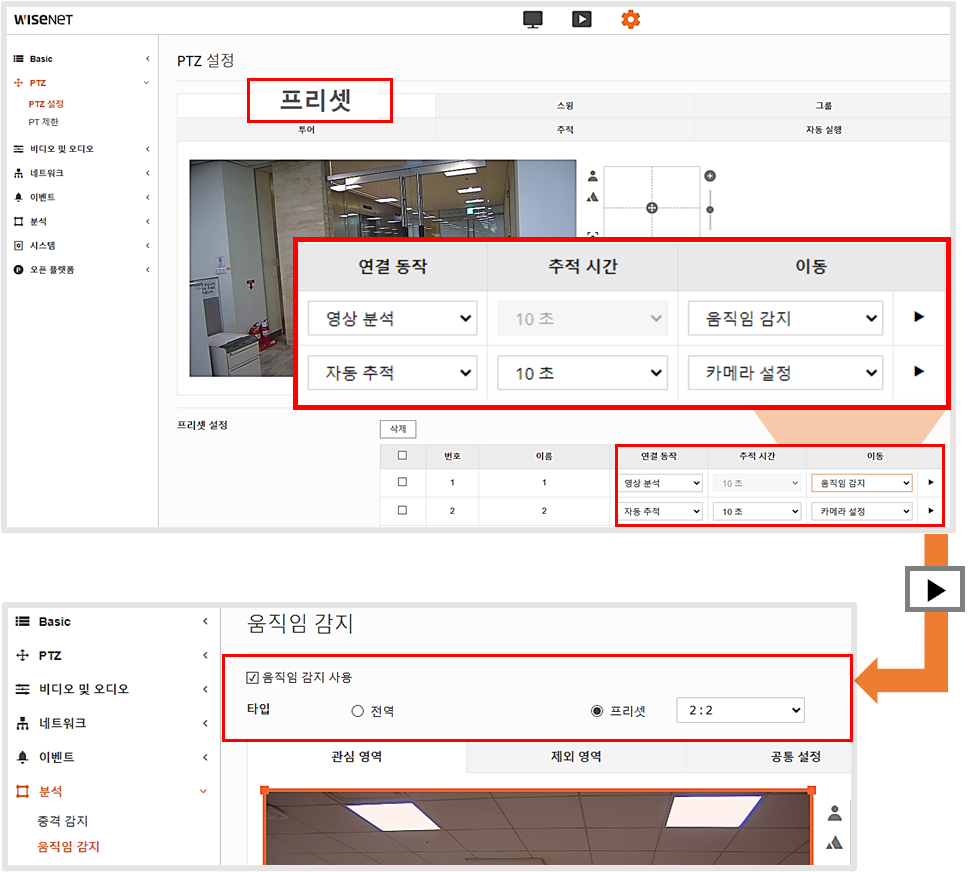Open the live monitor view icon
Image resolution: width=969 pixels, height=872 pixels.
coord(533,19)
